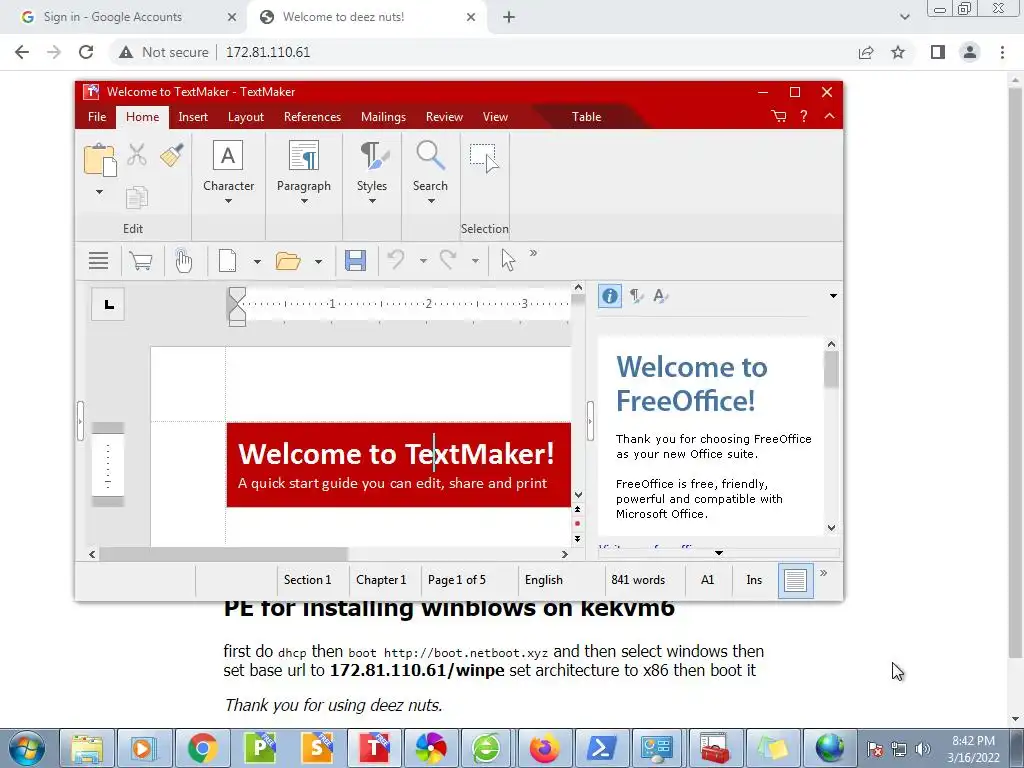Click the browser reload button
The image size is (1024, 768).
(86, 52)
